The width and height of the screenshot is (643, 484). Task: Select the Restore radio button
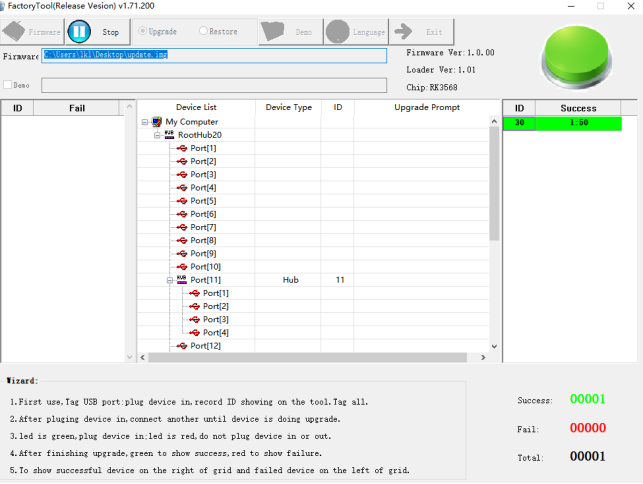pos(203,32)
